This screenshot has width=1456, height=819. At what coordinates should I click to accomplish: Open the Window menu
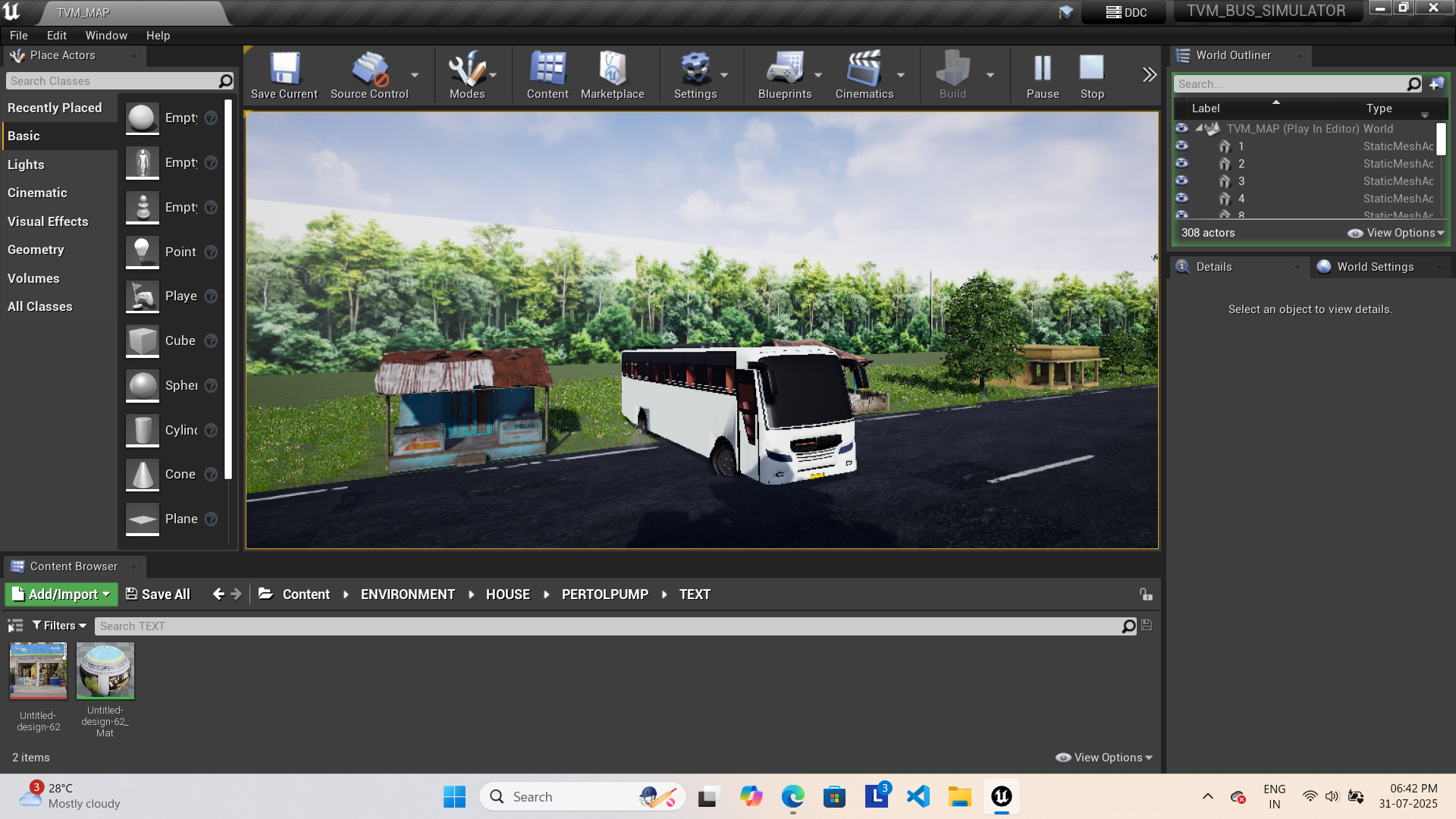click(105, 35)
